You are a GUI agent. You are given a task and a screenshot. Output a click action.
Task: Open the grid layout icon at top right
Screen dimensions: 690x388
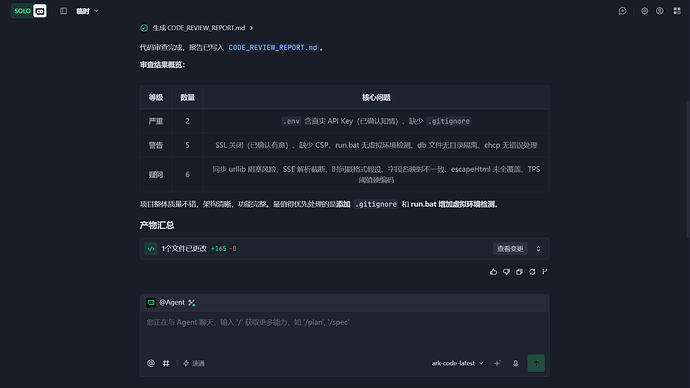[677, 11]
